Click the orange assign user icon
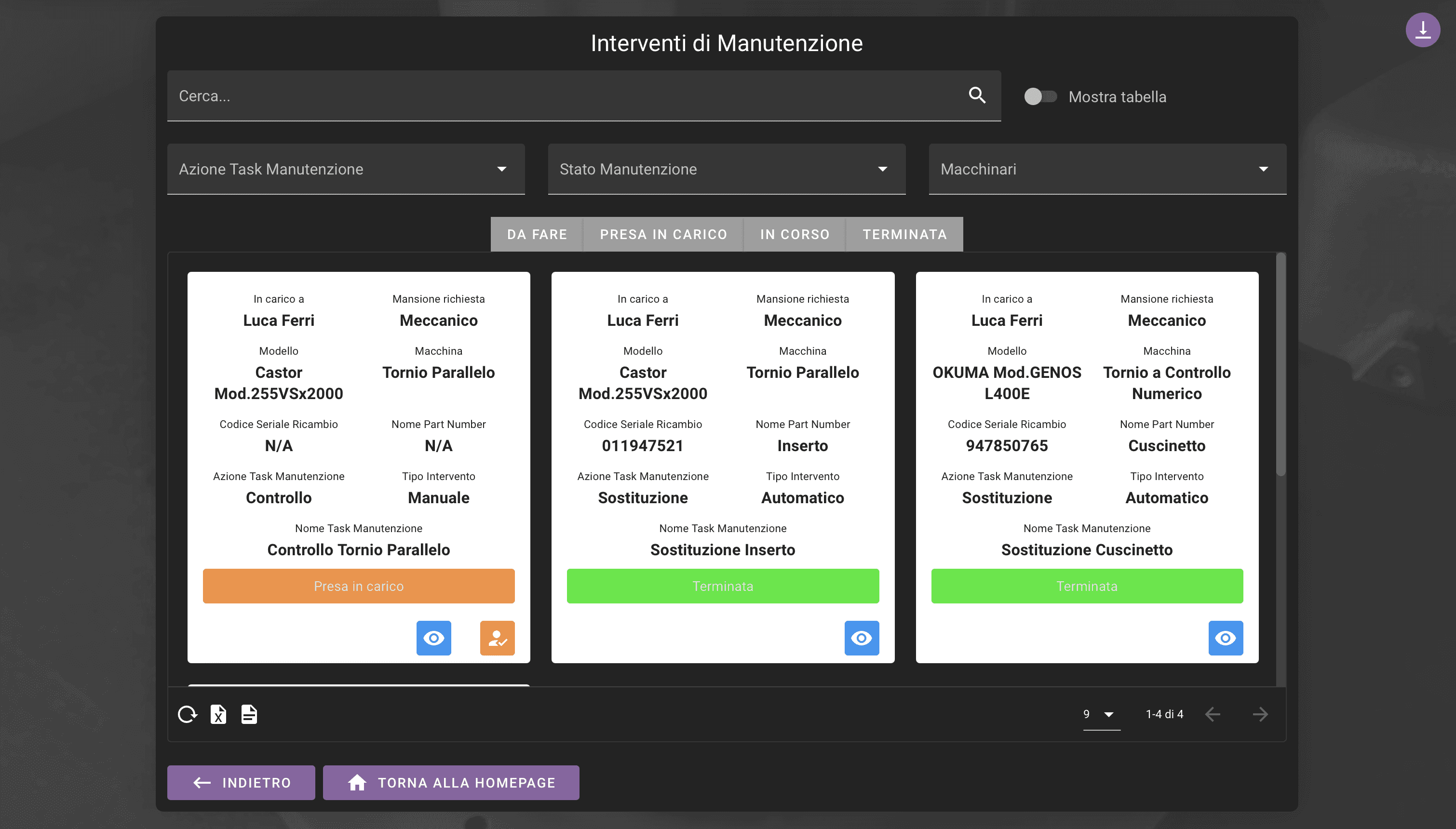The width and height of the screenshot is (1456, 829). tap(497, 638)
